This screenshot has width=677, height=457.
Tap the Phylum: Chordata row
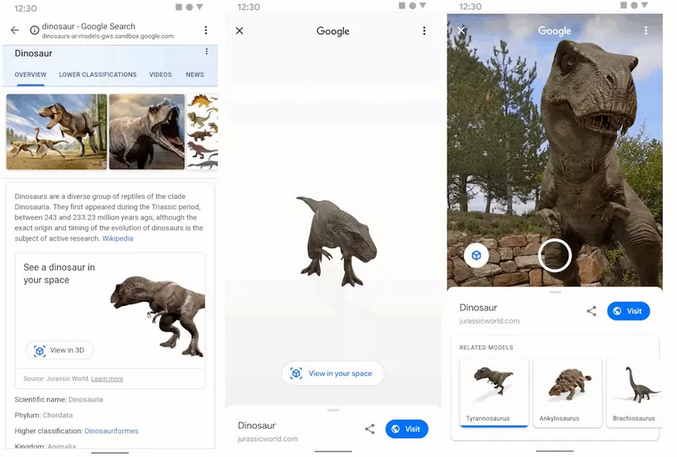44,416
